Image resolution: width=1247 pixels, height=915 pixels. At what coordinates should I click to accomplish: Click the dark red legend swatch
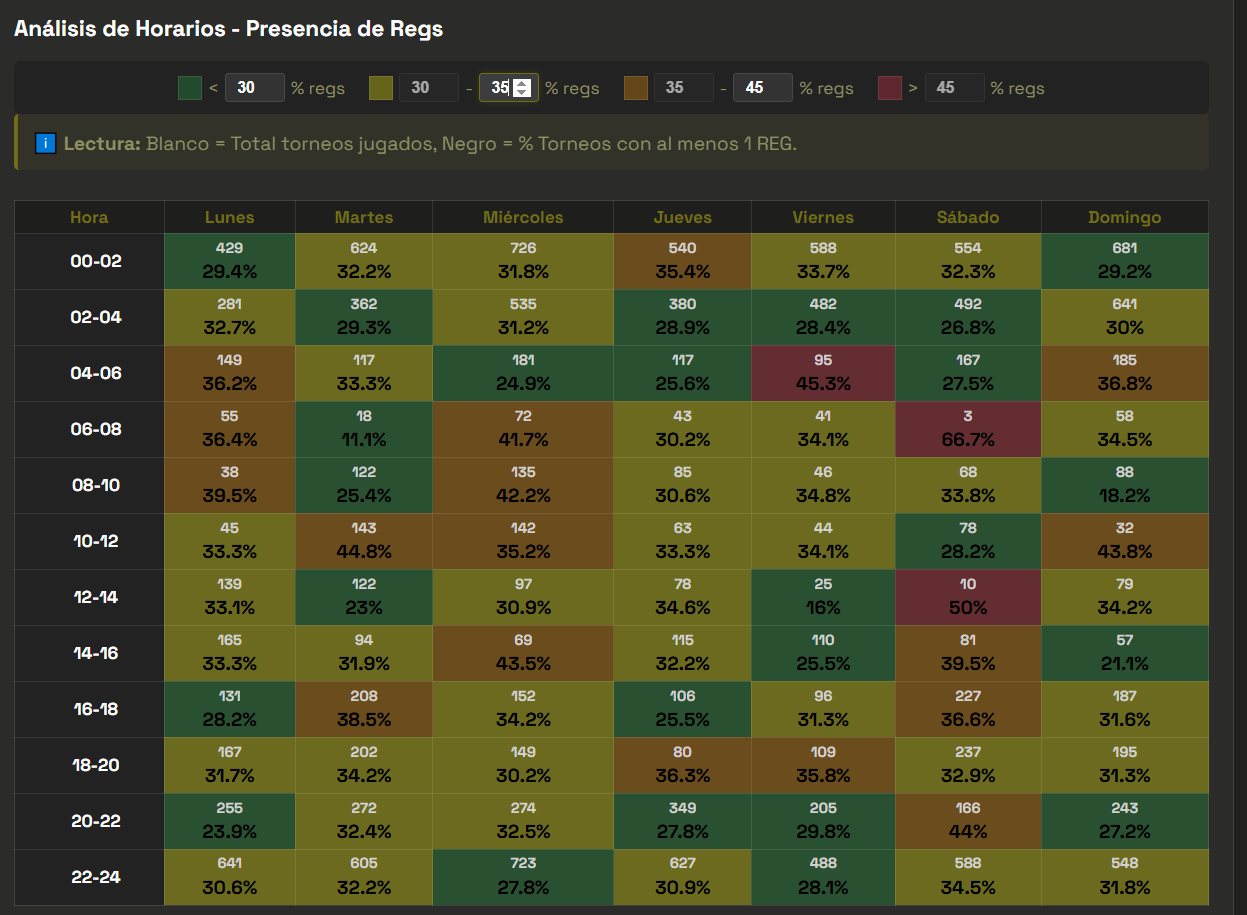click(890, 88)
